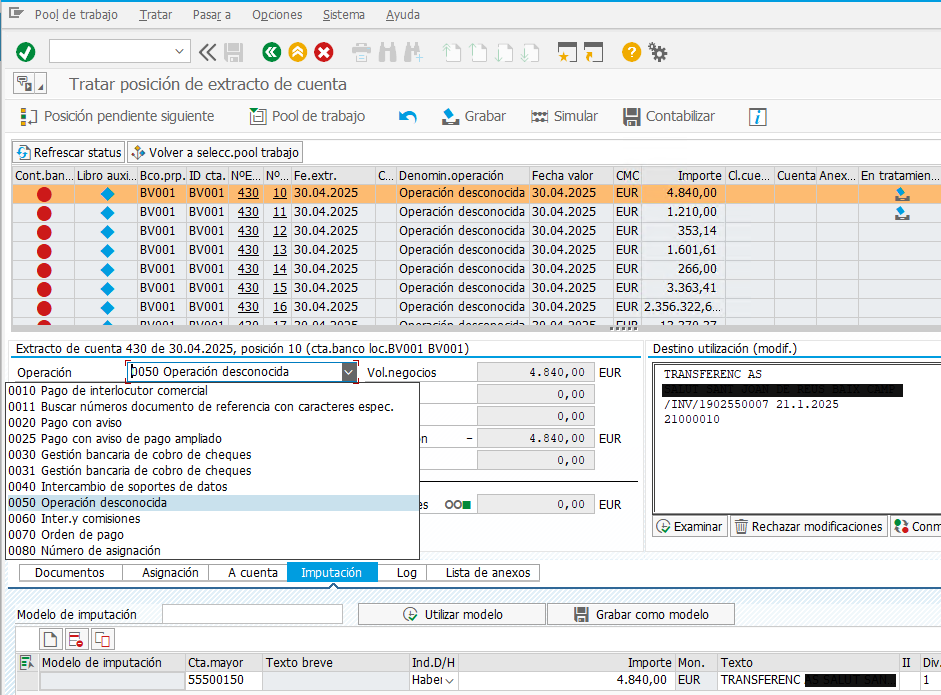
Task: Click the copy line icon
Action: (103, 640)
